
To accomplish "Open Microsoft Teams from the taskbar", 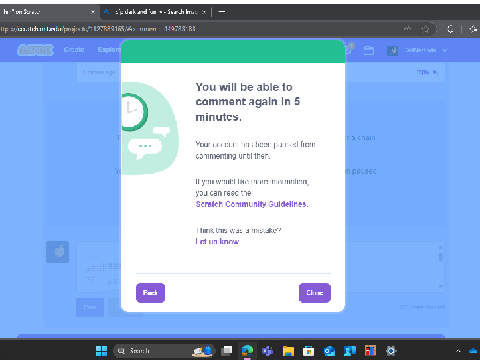I will coord(268,351).
